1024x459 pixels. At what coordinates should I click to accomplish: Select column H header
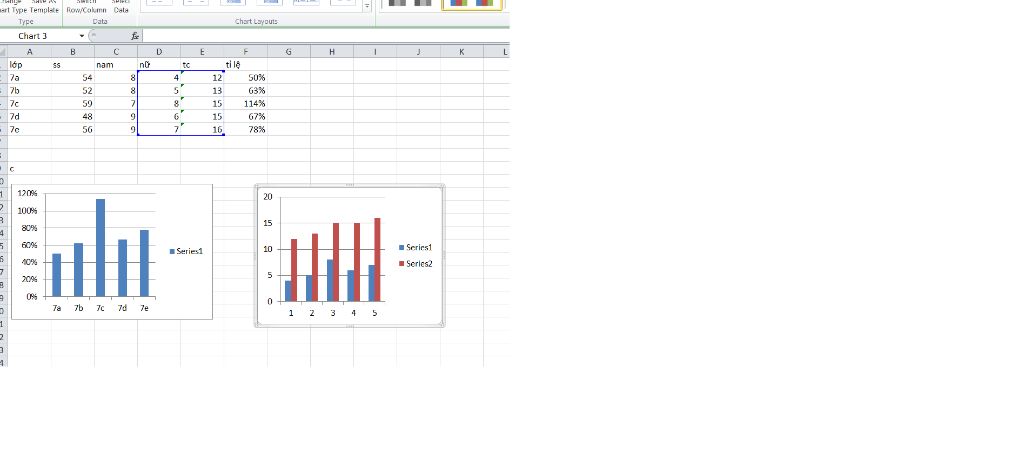[x=331, y=52]
